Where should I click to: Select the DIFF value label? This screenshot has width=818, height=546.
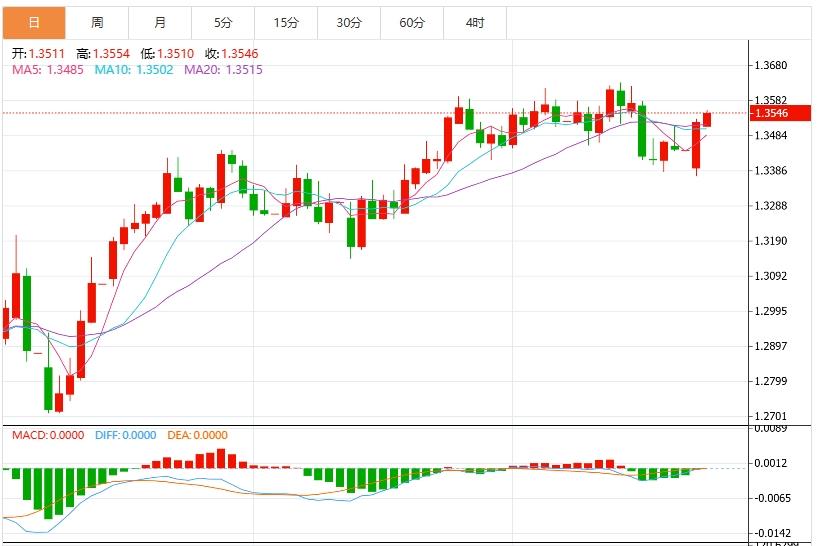coord(126,435)
